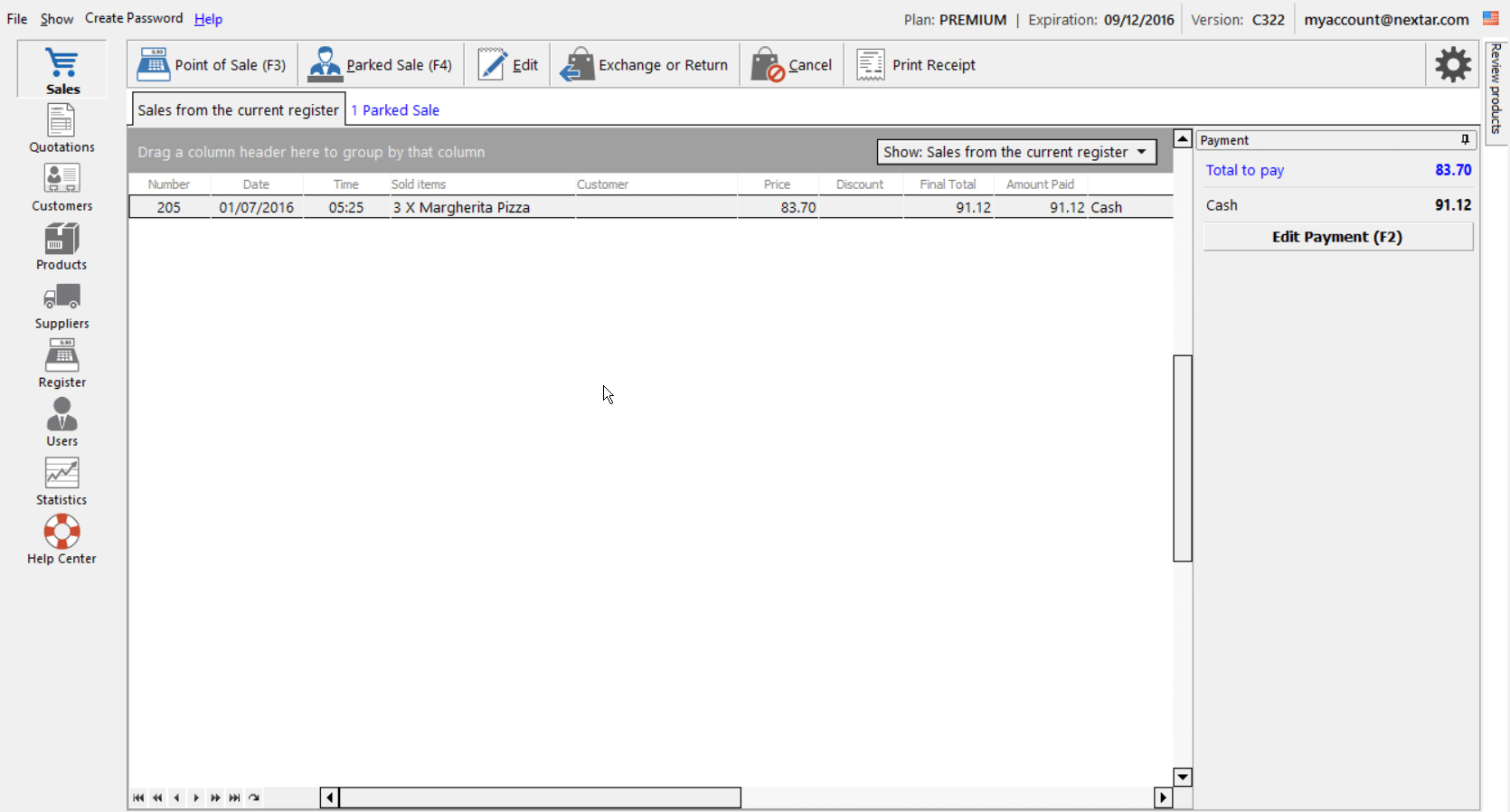The height and width of the screenshot is (812, 1510).
Task: Click the vertical scrollbar up arrow
Action: (1183, 139)
